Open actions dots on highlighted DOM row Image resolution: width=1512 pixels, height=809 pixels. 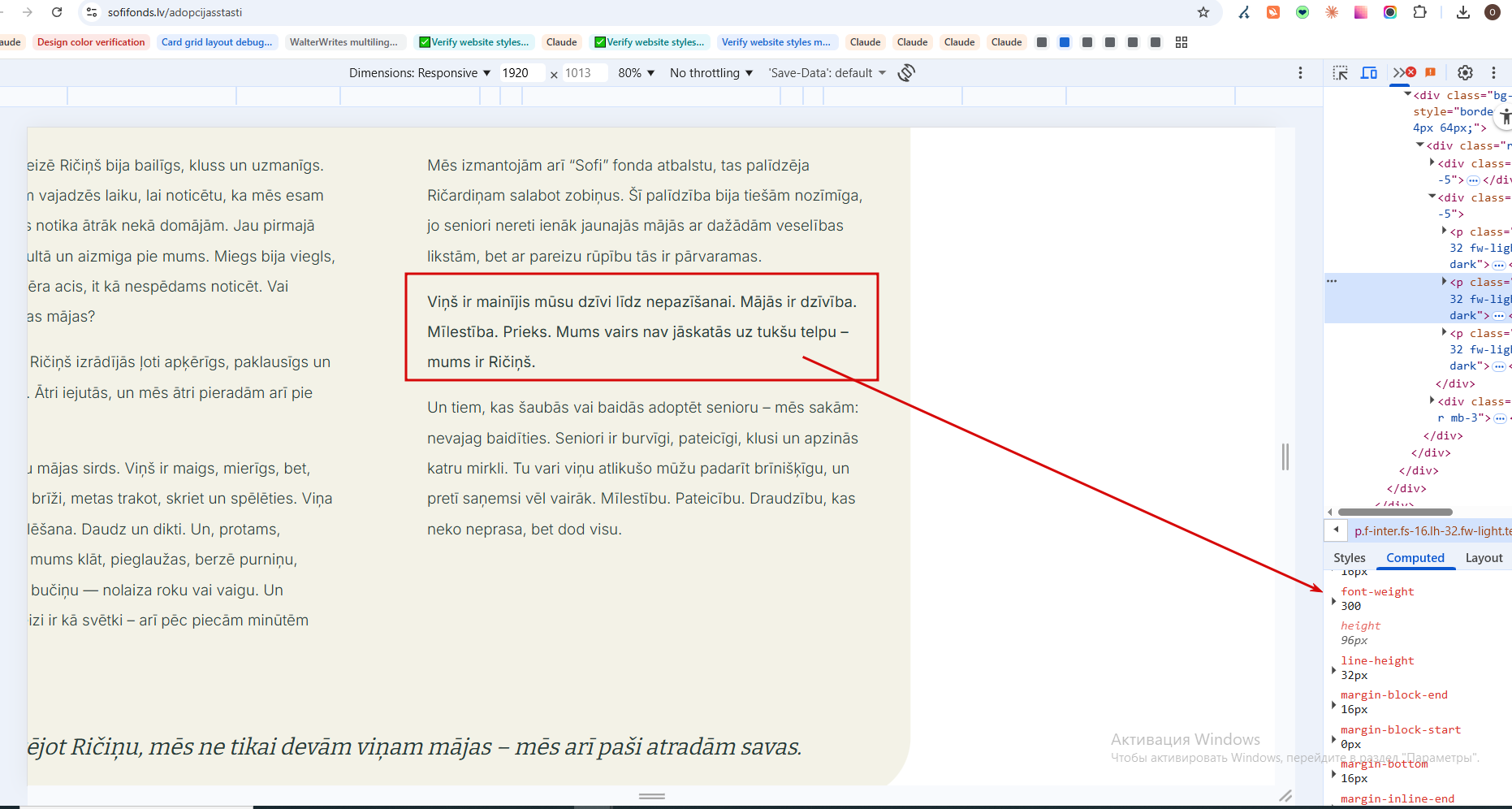point(1332,281)
